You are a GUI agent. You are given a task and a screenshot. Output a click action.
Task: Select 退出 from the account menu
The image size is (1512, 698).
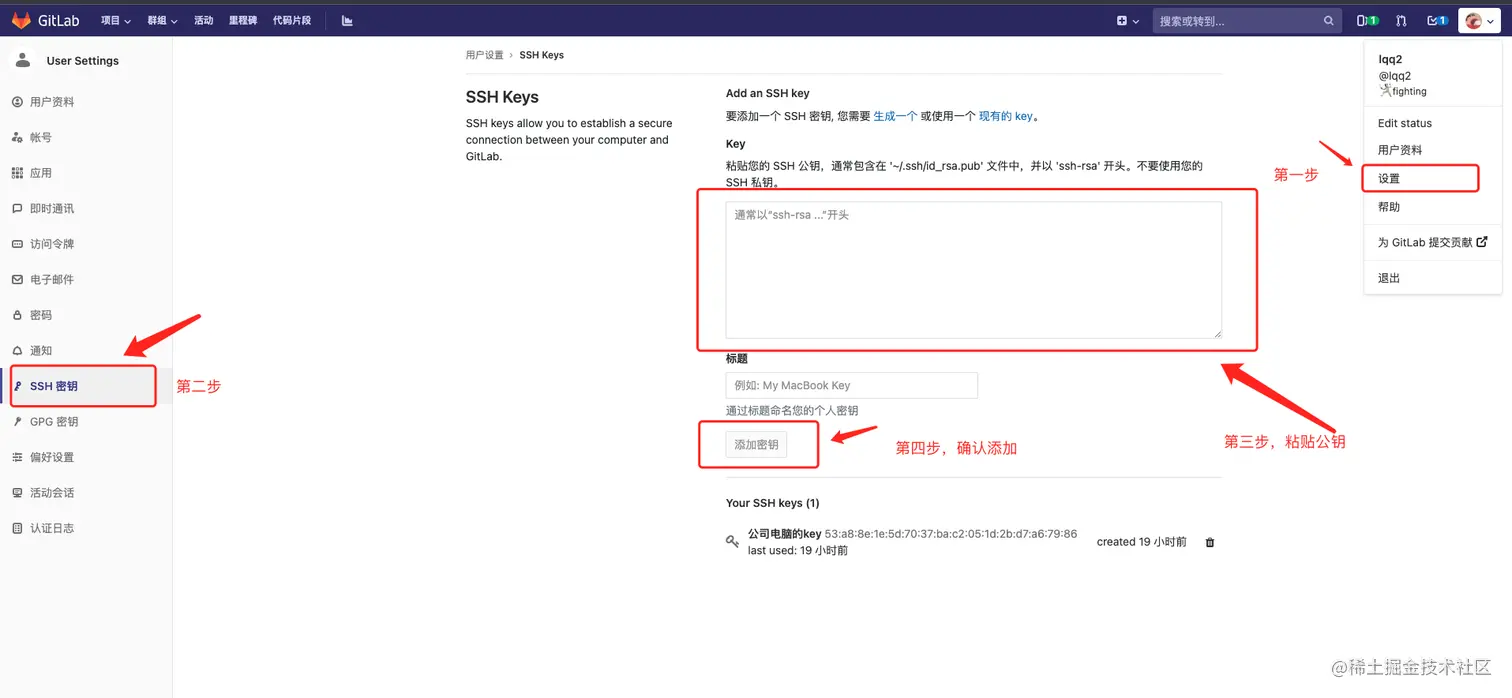coord(1388,278)
